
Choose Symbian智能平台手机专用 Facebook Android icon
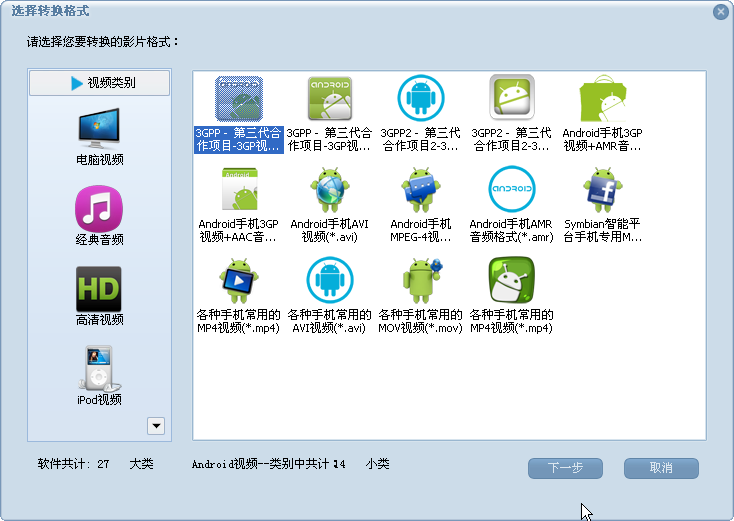(602, 189)
